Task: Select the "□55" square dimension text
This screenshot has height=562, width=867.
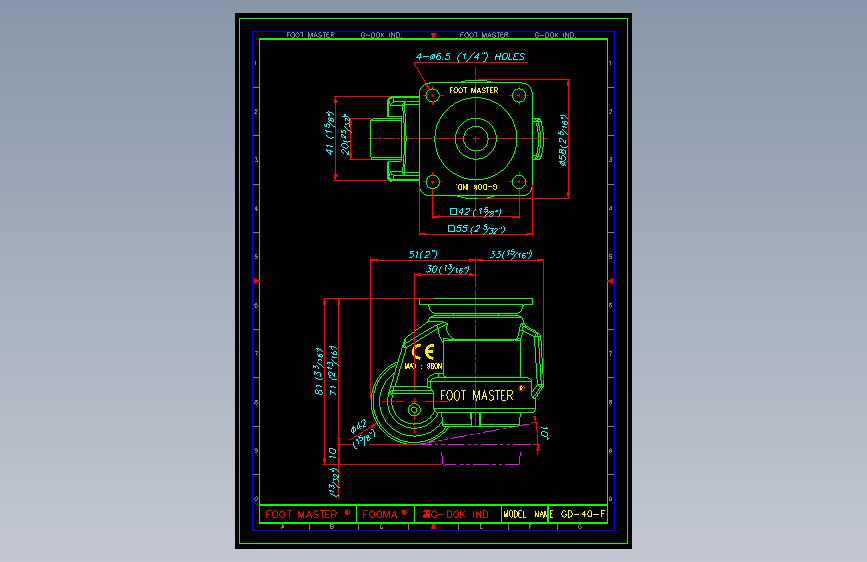Action: [476, 228]
